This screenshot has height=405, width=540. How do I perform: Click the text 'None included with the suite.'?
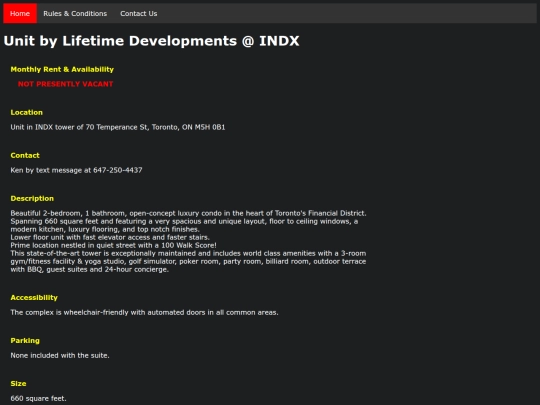(x=60, y=355)
